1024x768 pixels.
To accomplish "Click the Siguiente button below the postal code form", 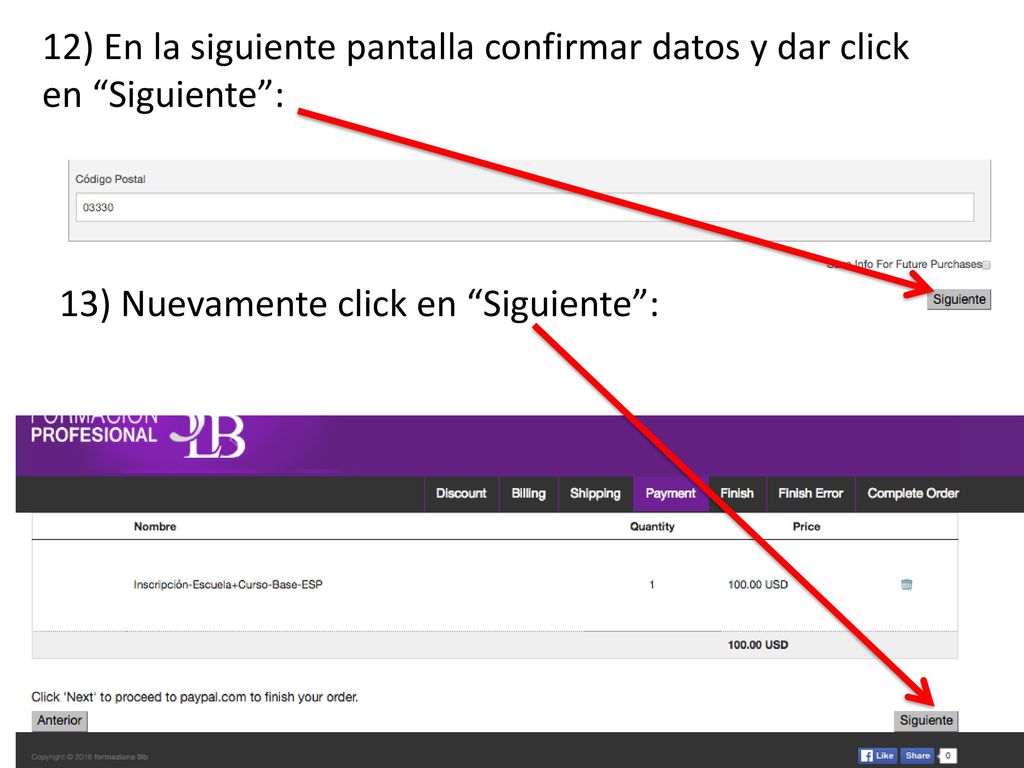I will 959,299.
